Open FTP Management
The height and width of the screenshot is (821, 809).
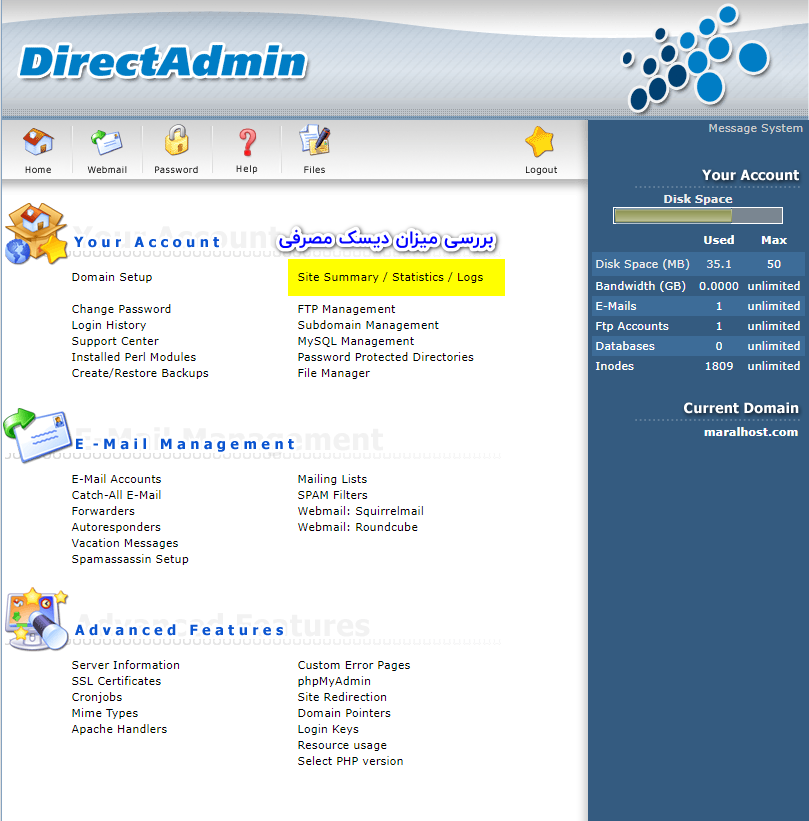click(x=347, y=309)
